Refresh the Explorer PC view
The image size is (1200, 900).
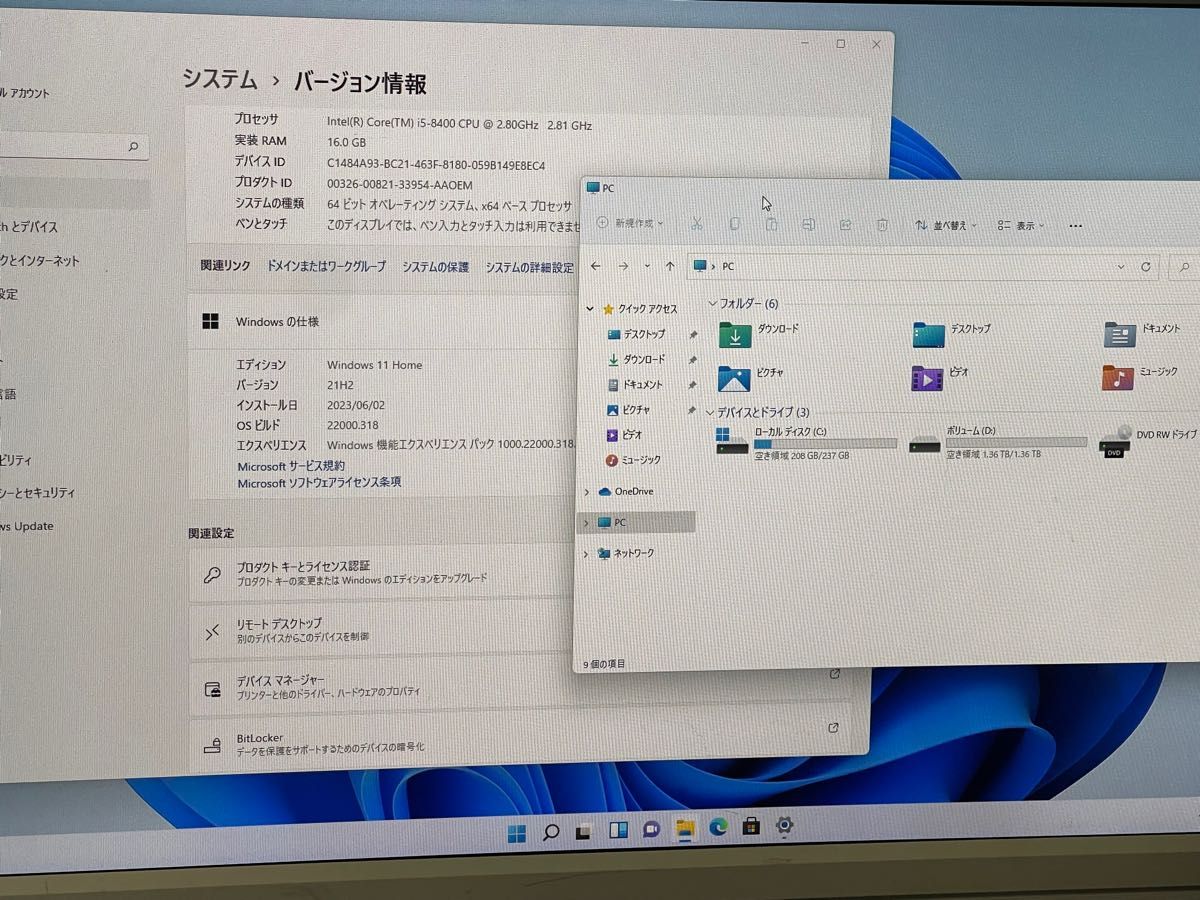pyautogui.click(x=1146, y=267)
